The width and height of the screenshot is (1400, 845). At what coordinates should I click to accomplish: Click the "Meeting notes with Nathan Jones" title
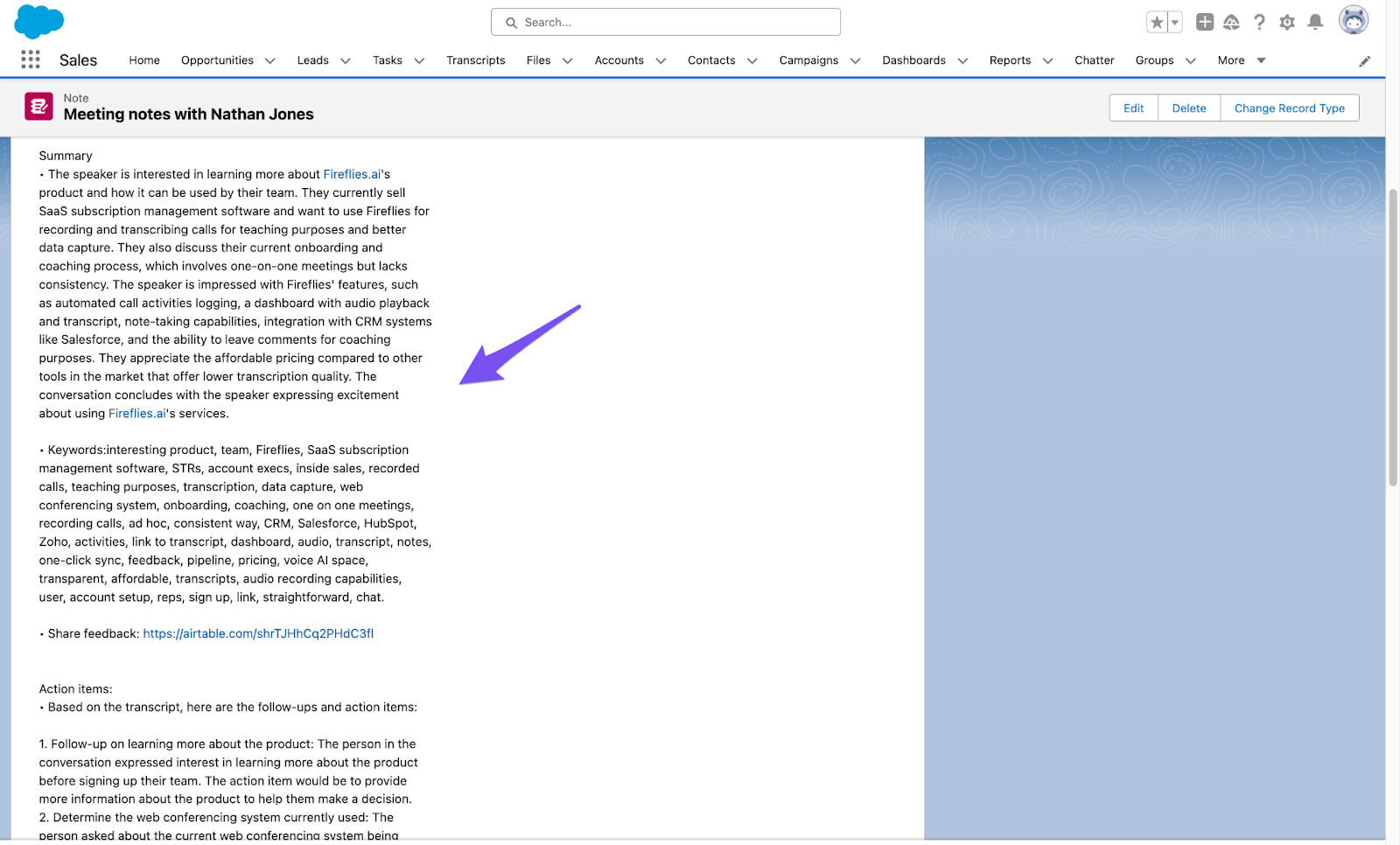click(x=189, y=115)
